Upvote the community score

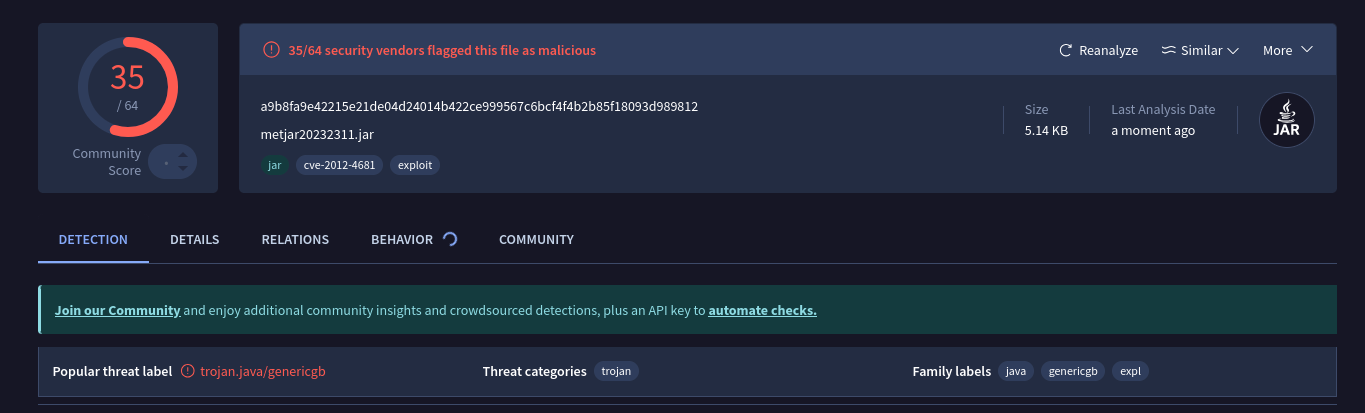(182, 155)
